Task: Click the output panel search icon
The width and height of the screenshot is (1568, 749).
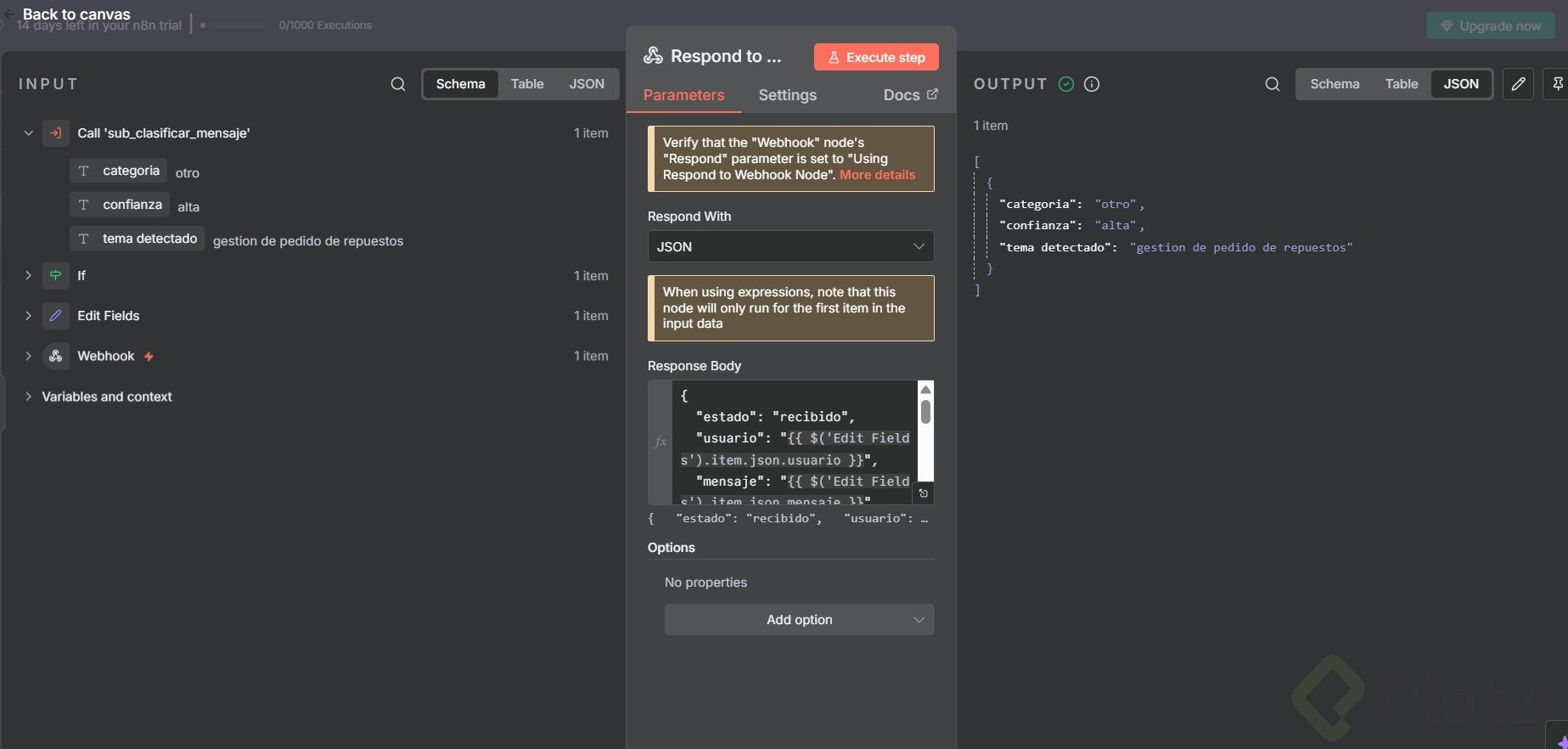Action: tap(1272, 84)
